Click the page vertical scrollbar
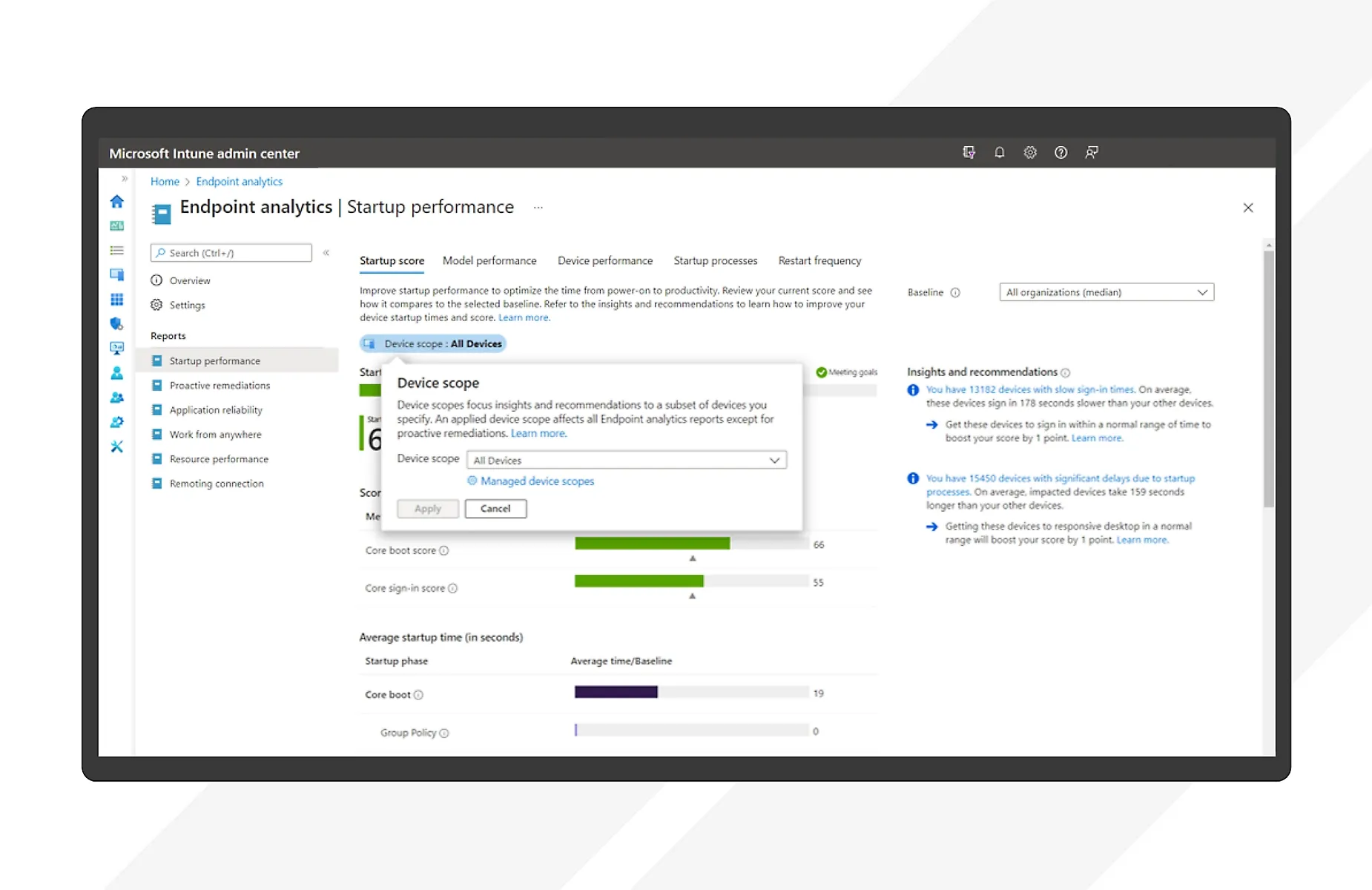The image size is (1372, 890). [1269, 378]
